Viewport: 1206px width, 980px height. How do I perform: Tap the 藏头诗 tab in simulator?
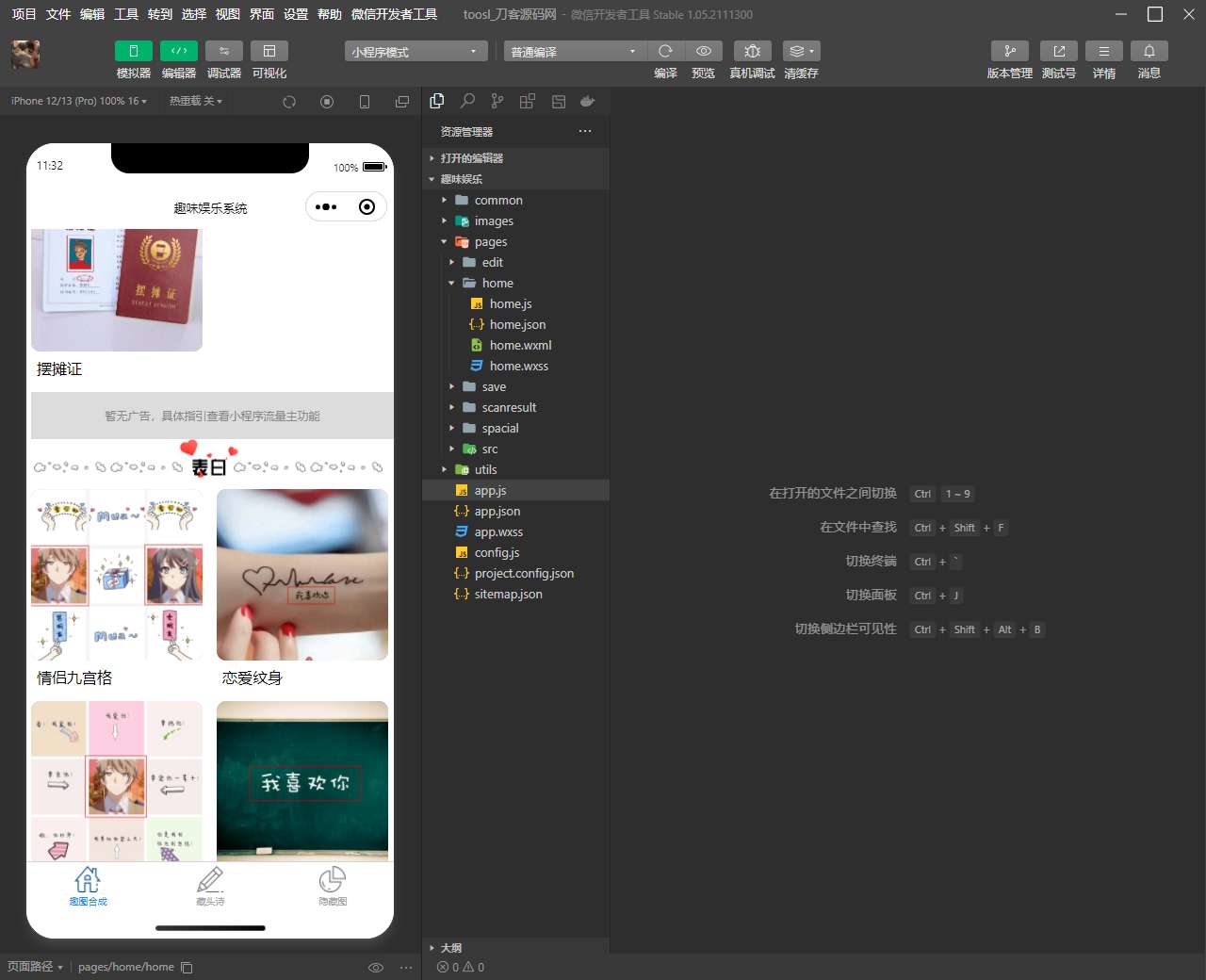210,887
